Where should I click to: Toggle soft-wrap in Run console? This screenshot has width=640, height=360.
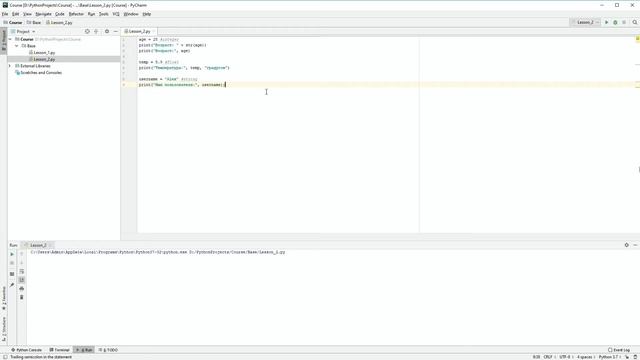coord(22,271)
